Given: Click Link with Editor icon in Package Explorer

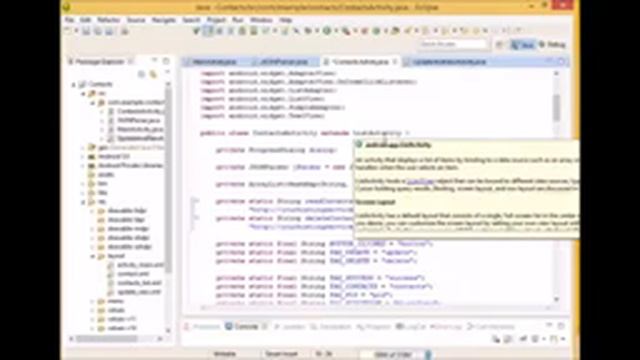Looking at the screenshot, I should pyautogui.click(x=153, y=74).
